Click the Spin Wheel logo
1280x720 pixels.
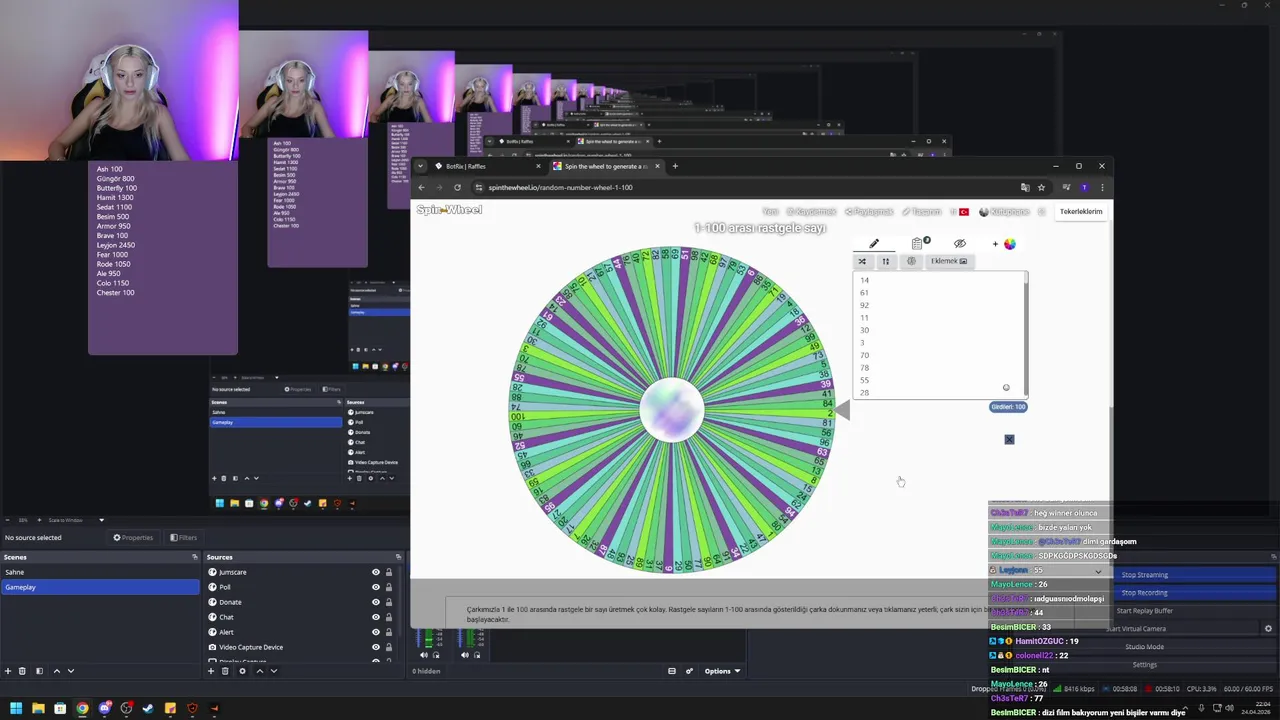click(x=449, y=210)
